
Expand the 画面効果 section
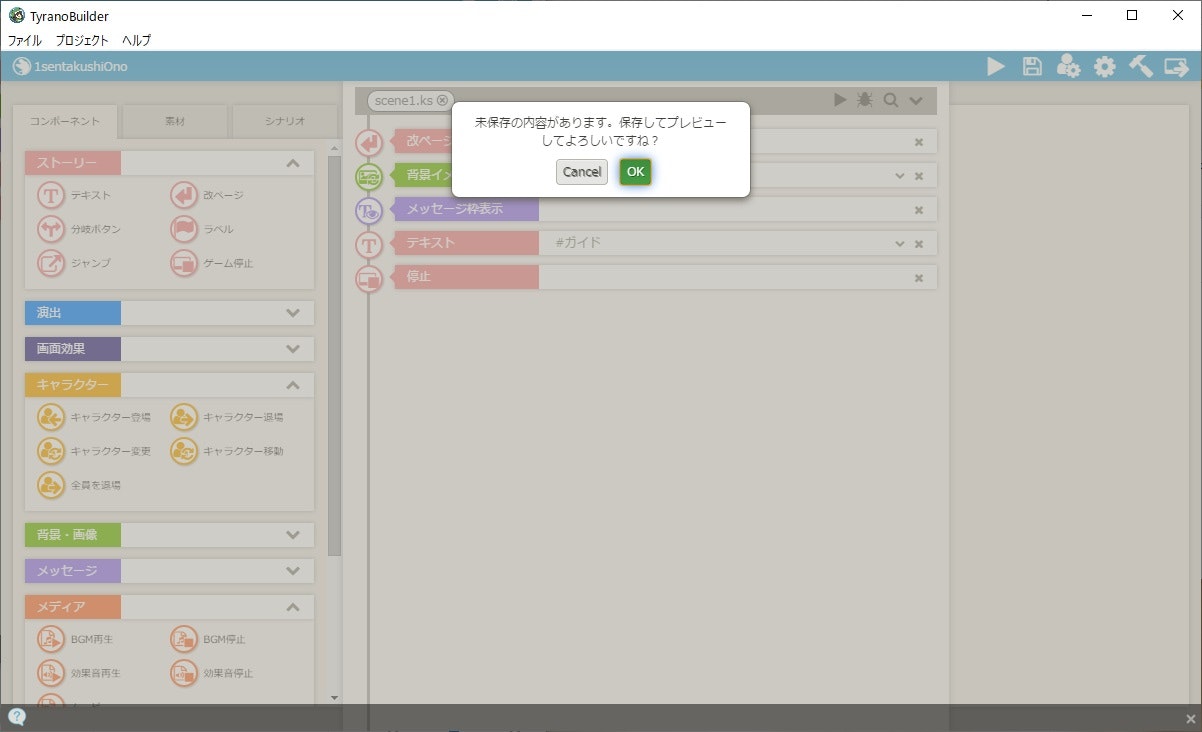tap(293, 349)
